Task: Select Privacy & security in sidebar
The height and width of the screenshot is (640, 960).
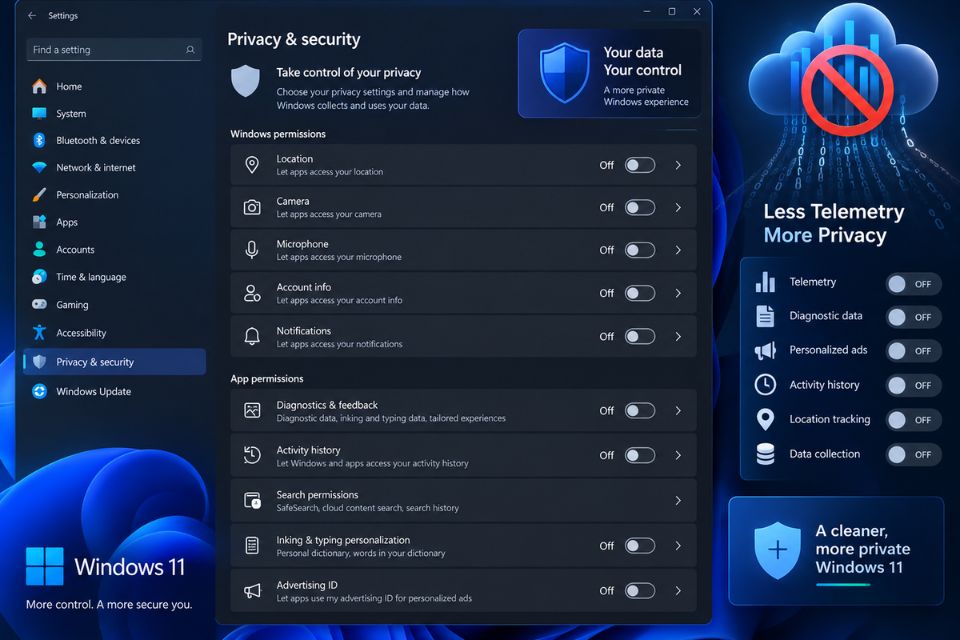Action: 114,362
